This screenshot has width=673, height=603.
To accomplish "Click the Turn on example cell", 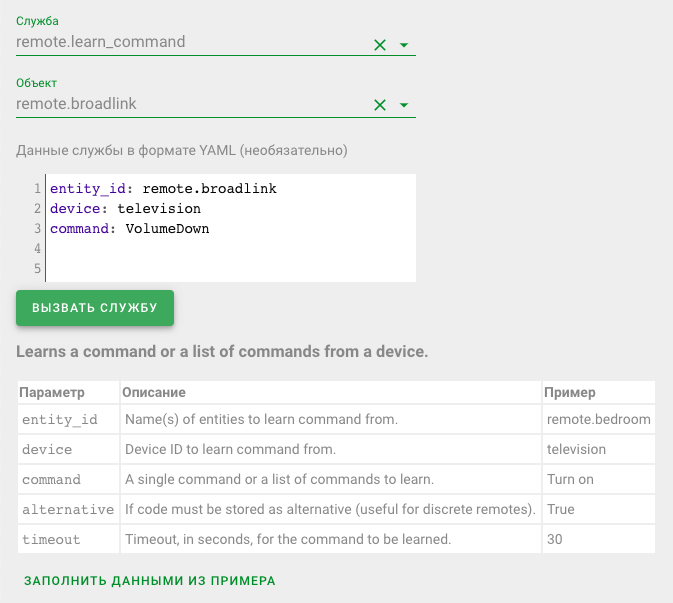I will [x=570, y=480].
